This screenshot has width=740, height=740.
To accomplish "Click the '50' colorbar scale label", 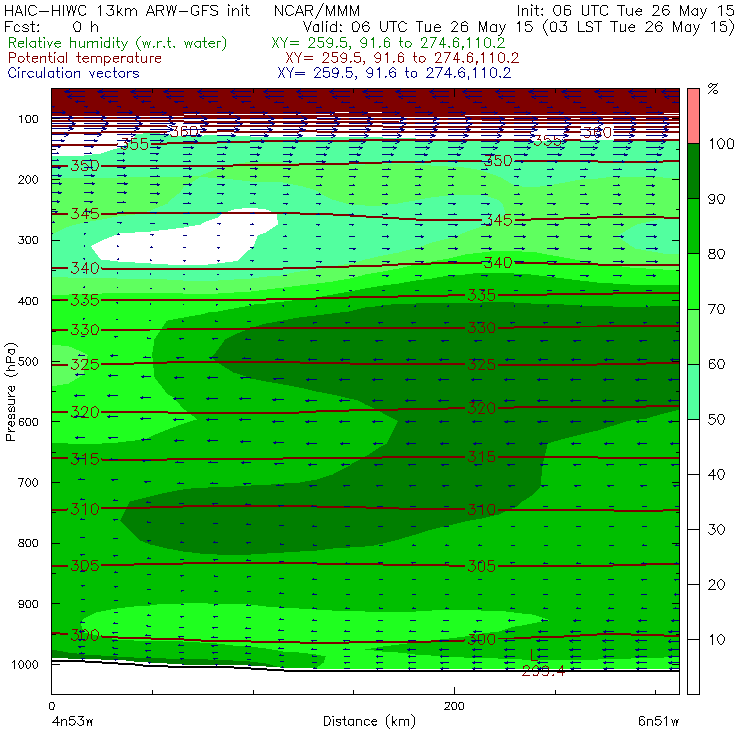I will tap(716, 419).
